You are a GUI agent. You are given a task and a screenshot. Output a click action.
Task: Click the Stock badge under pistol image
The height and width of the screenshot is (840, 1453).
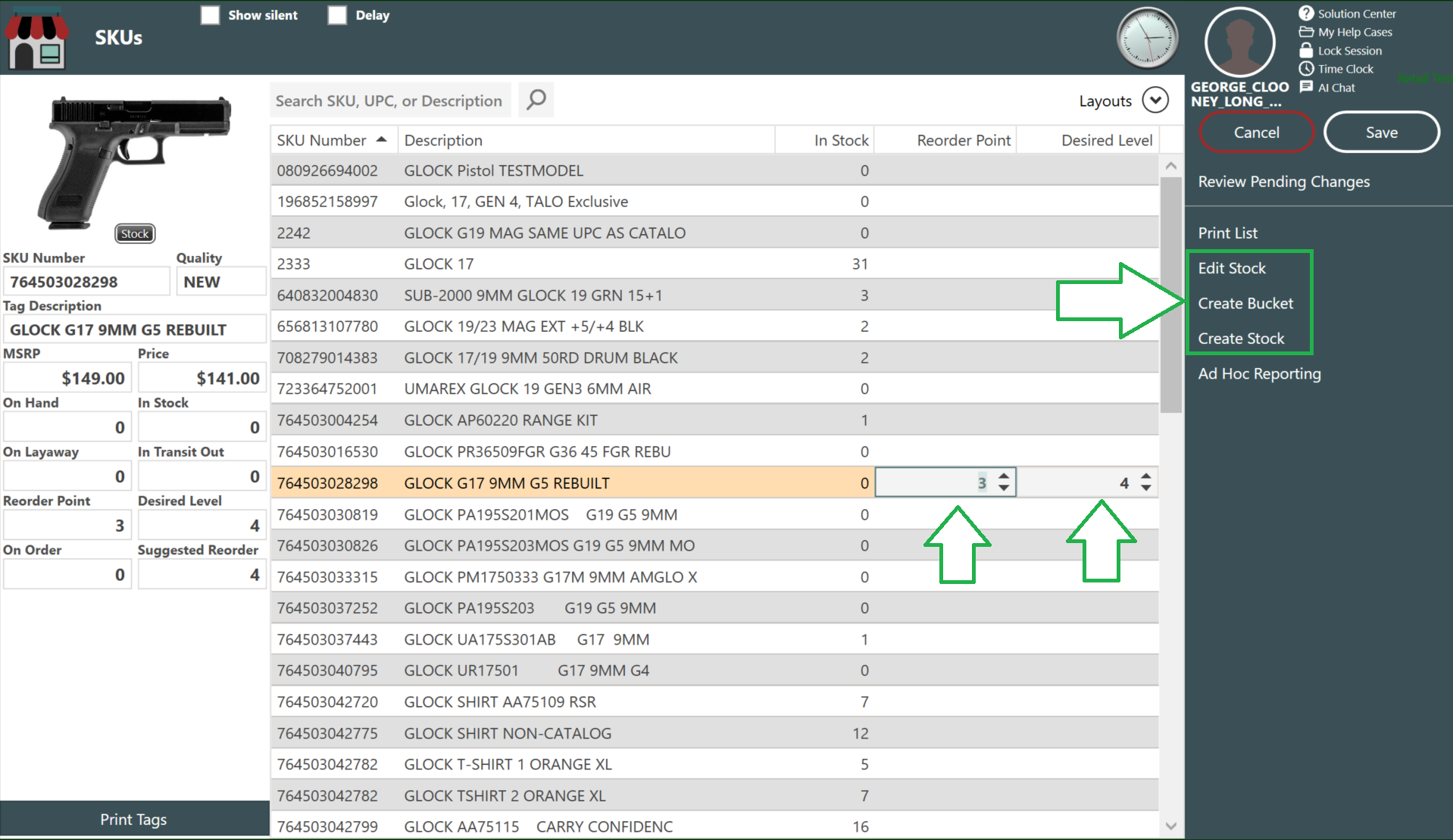pos(135,233)
